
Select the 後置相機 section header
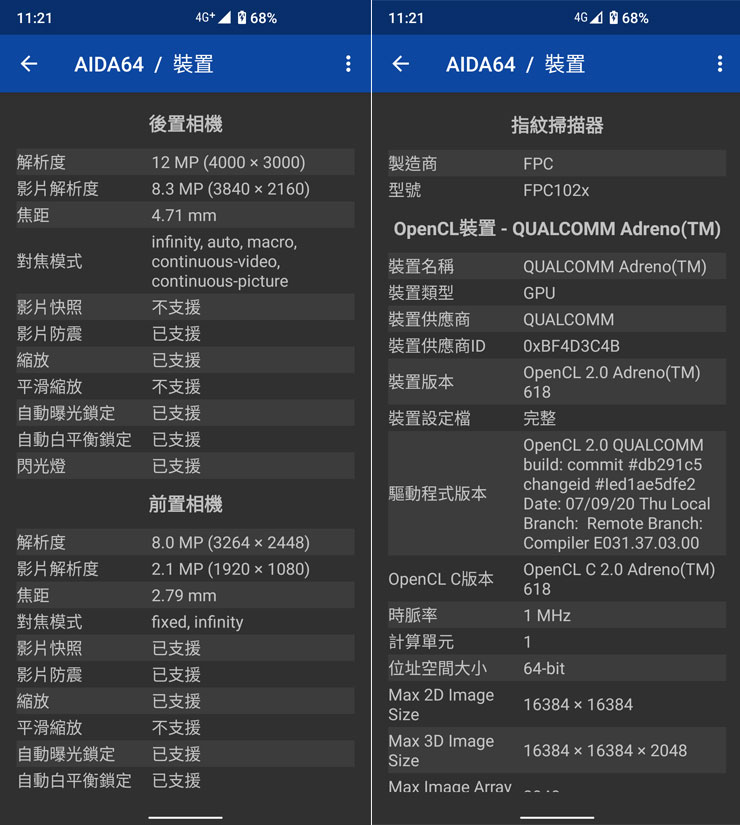185,124
